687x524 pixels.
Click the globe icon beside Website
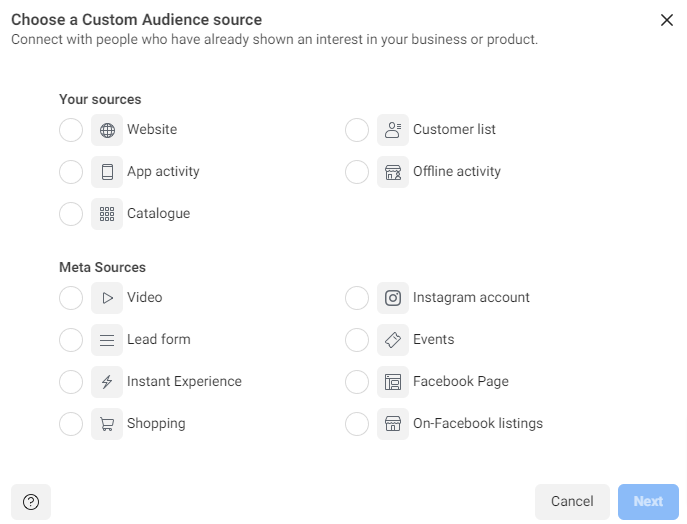[x=107, y=130]
